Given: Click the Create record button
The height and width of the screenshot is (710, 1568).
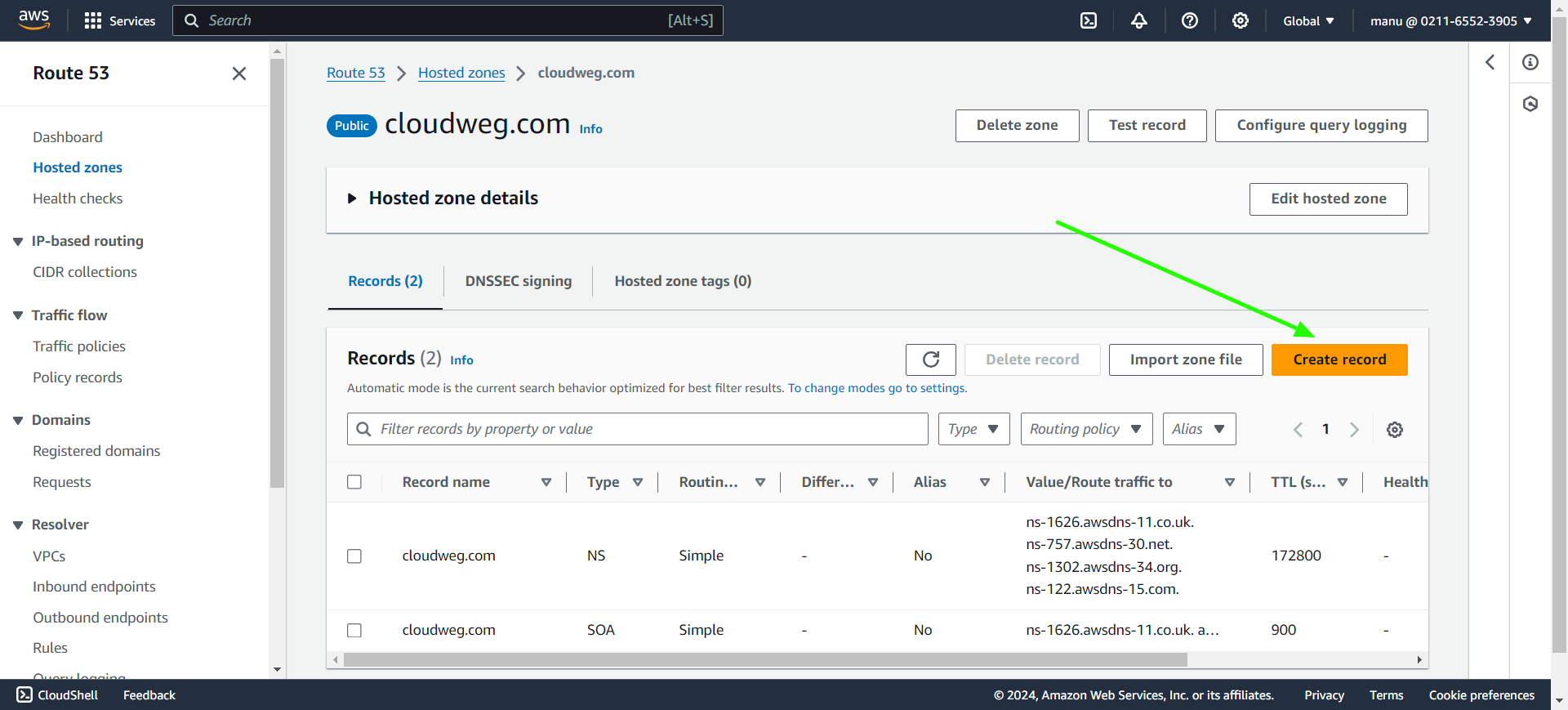Looking at the screenshot, I should point(1339,359).
